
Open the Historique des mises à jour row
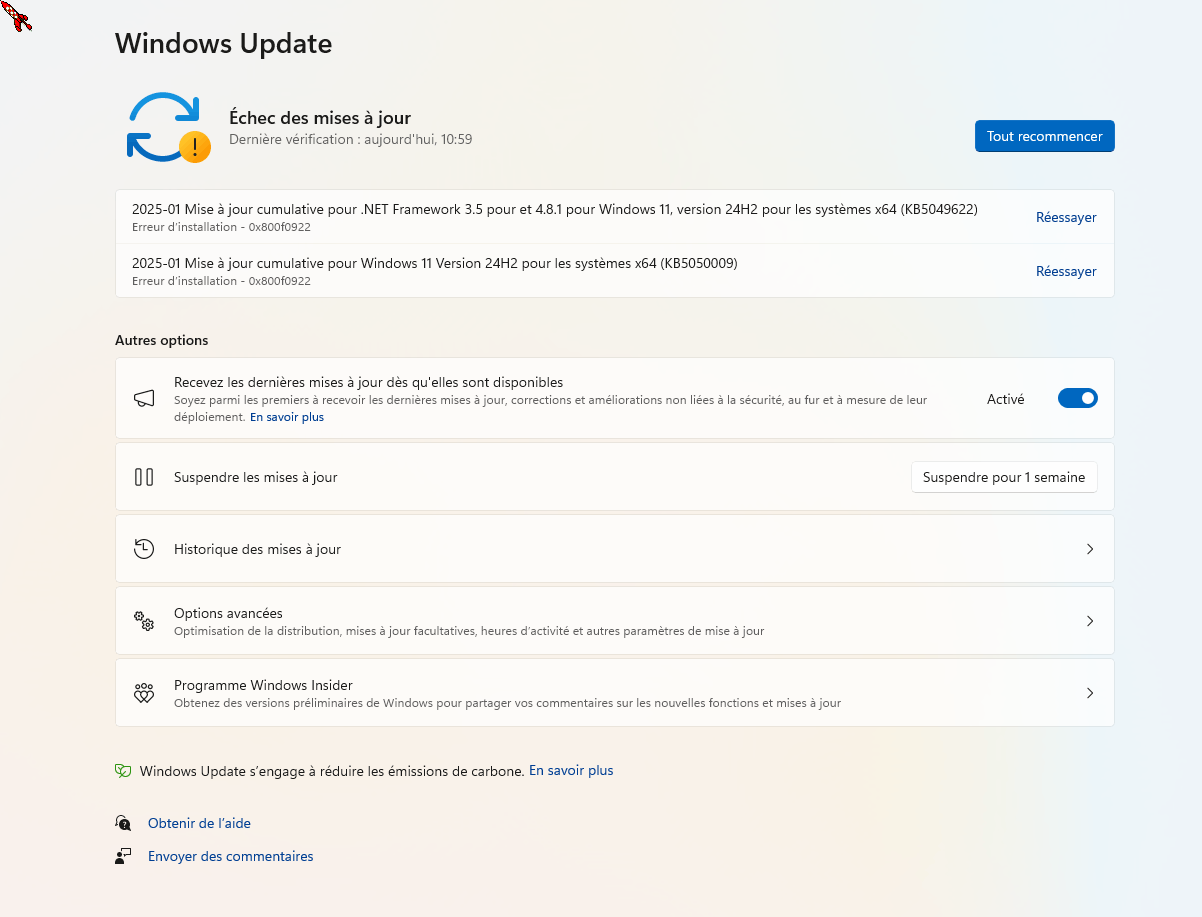(615, 549)
